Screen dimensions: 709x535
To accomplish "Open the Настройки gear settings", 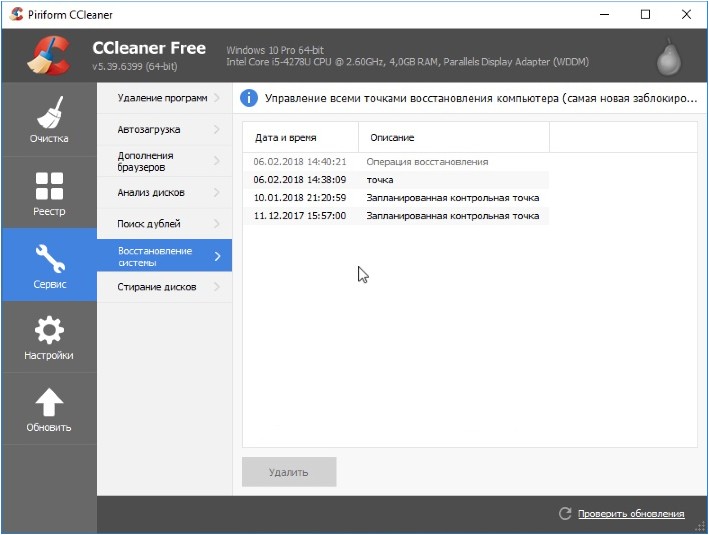I will [49, 337].
